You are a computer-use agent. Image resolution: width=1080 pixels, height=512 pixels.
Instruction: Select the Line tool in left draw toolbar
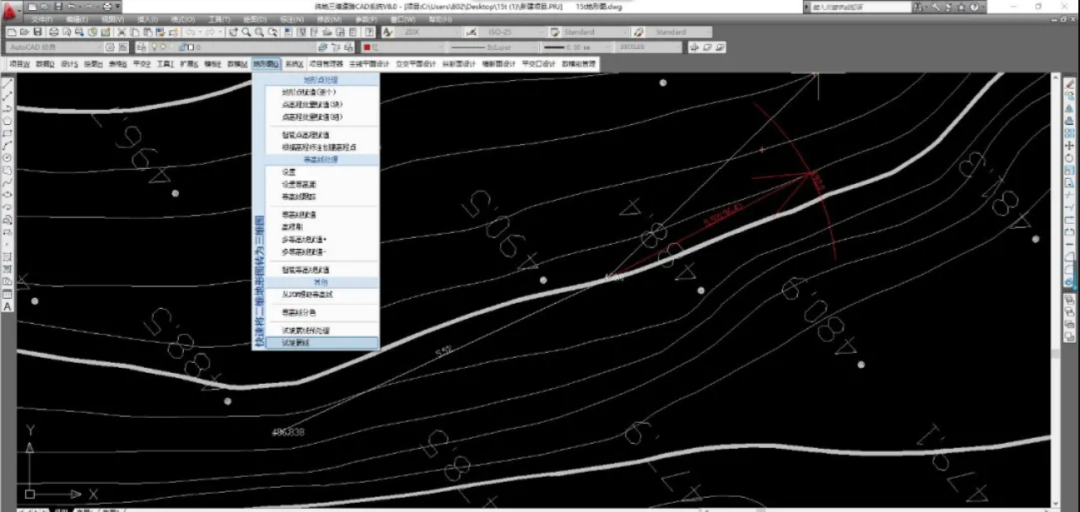coord(8,84)
